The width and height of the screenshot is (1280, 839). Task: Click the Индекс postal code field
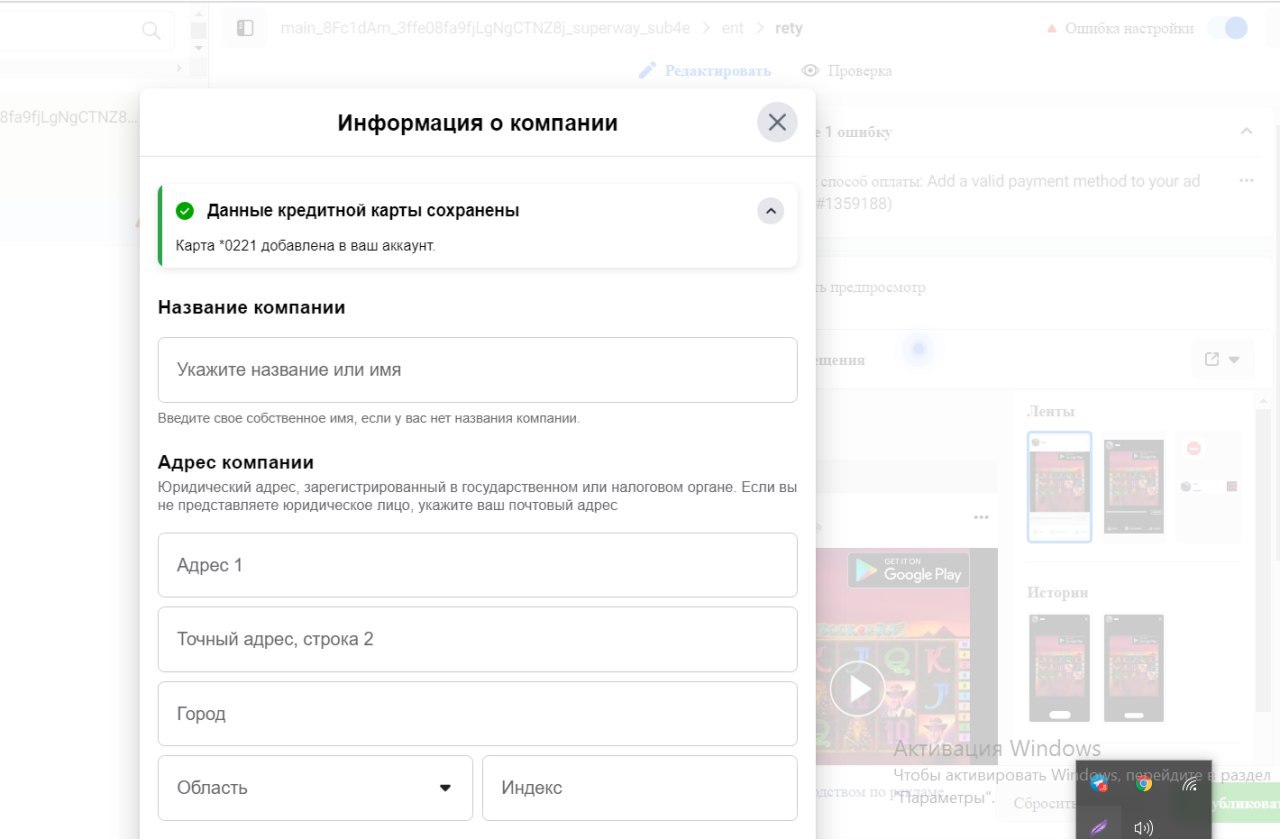(640, 788)
